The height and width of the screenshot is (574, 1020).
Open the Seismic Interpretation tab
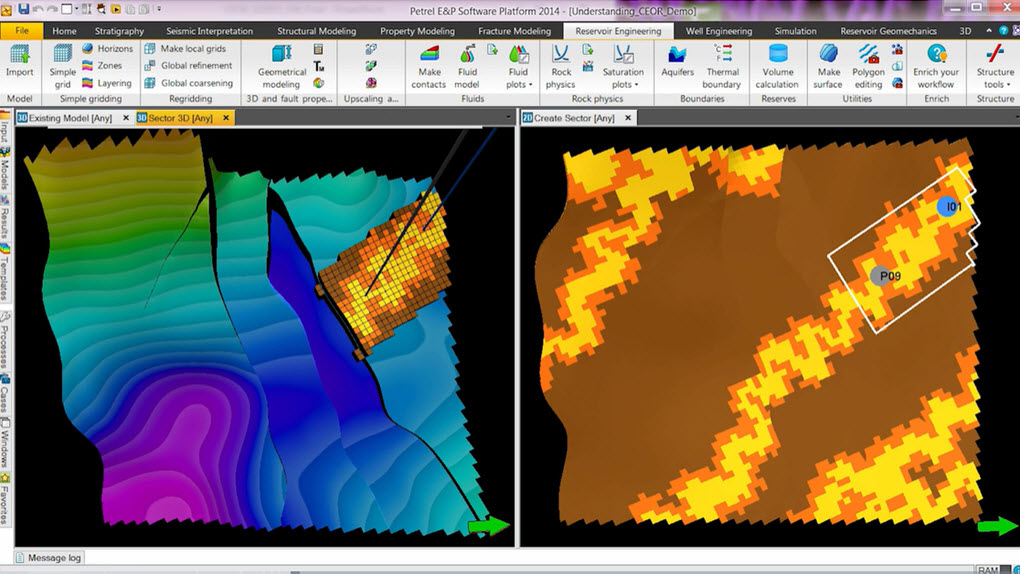point(209,31)
